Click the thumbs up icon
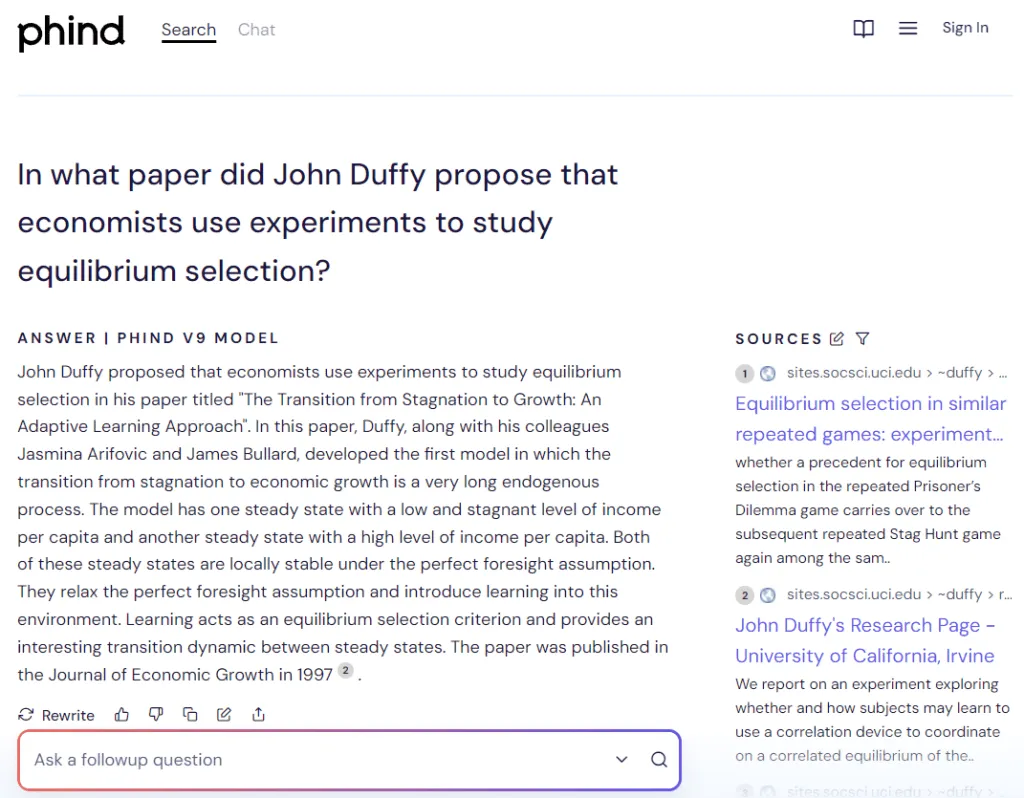The width and height of the screenshot is (1024, 798). coord(121,714)
